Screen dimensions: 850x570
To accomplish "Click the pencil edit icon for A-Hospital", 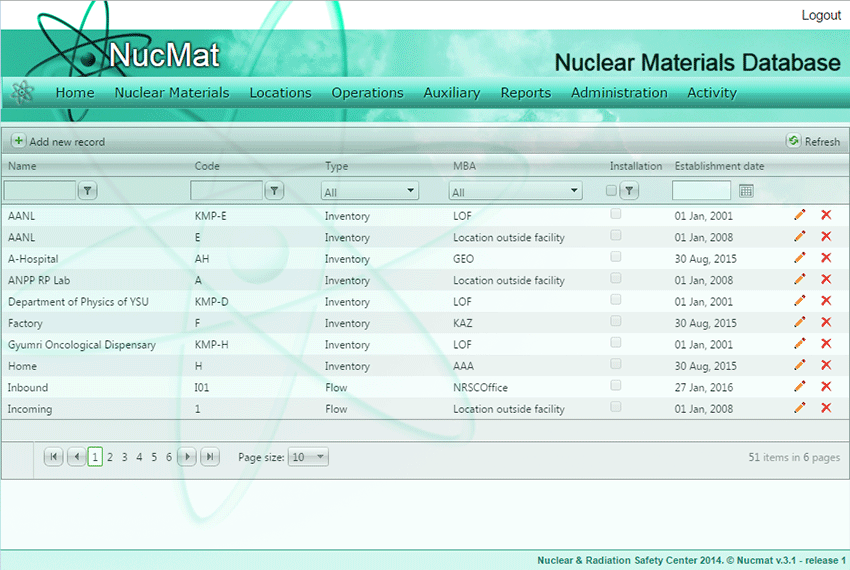I will 799,258.
